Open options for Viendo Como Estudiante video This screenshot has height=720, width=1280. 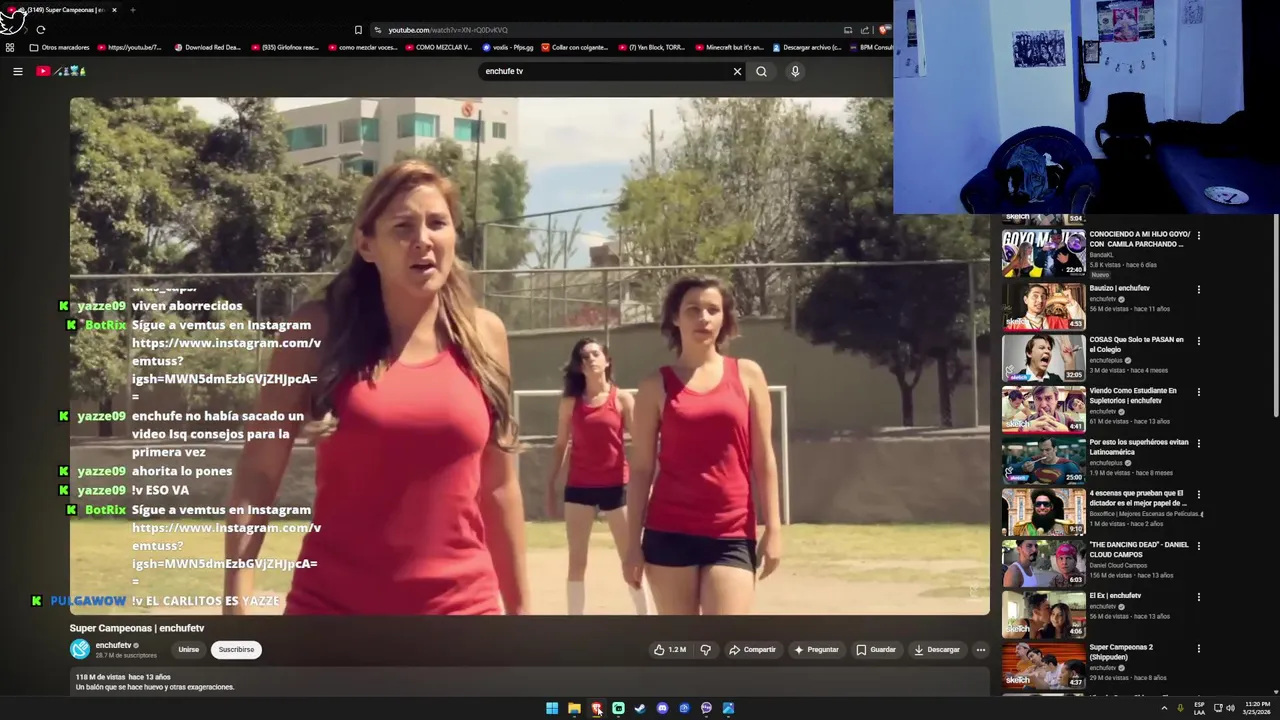pyautogui.click(x=1199, y=392)
